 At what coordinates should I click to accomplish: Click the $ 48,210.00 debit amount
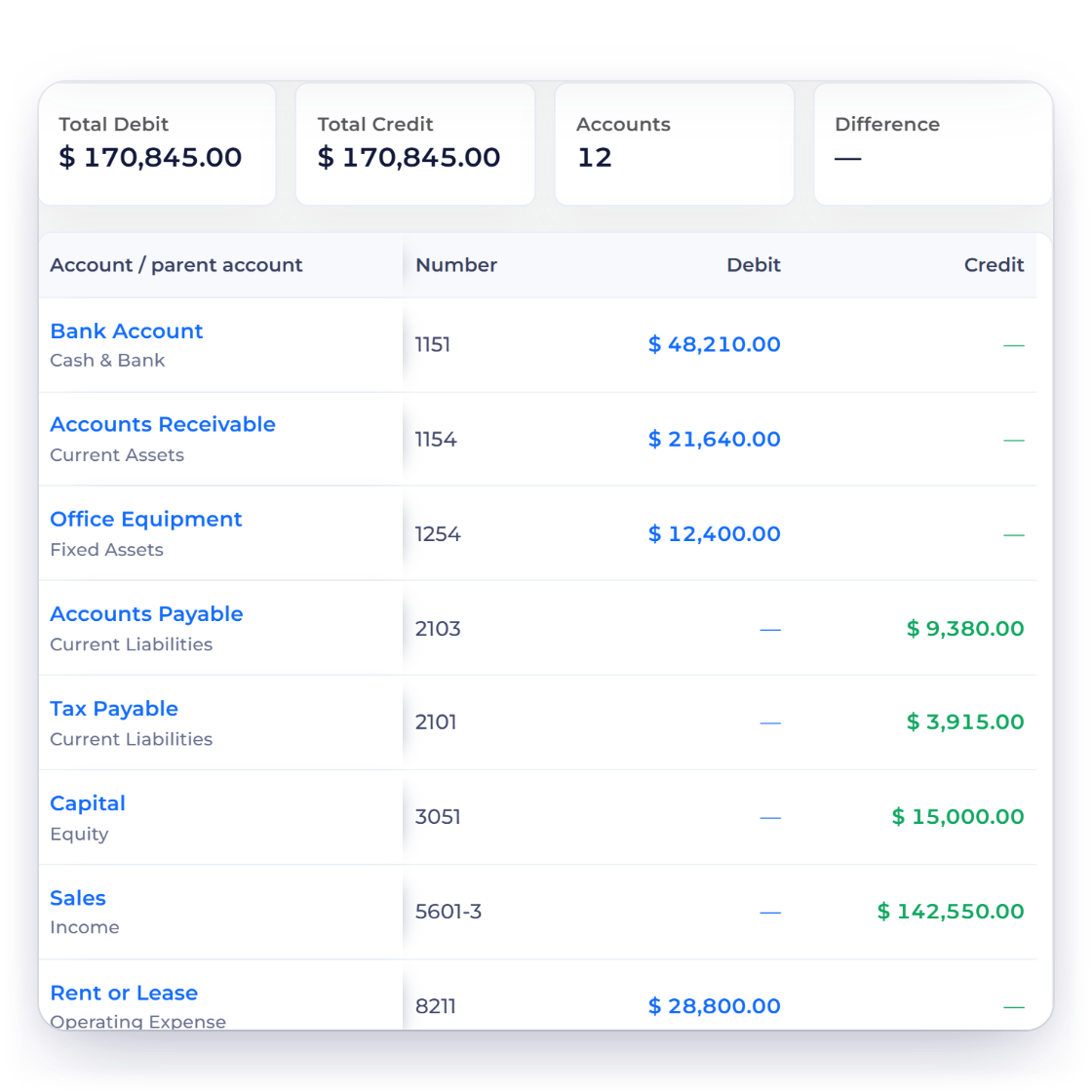714,344
